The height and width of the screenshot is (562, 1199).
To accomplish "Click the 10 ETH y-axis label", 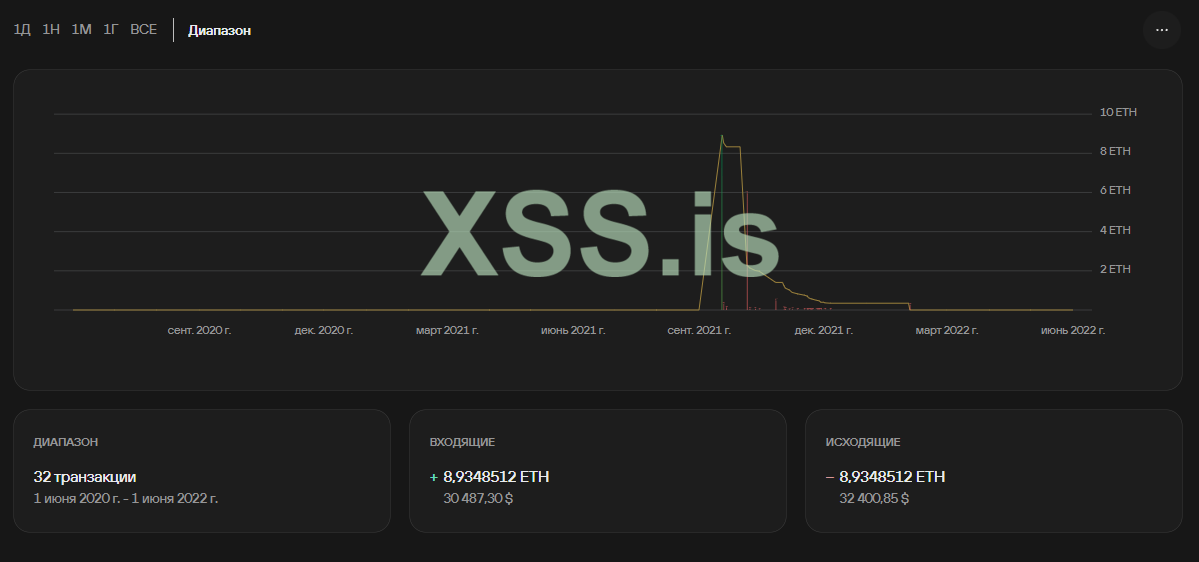I will [1119, 112].
